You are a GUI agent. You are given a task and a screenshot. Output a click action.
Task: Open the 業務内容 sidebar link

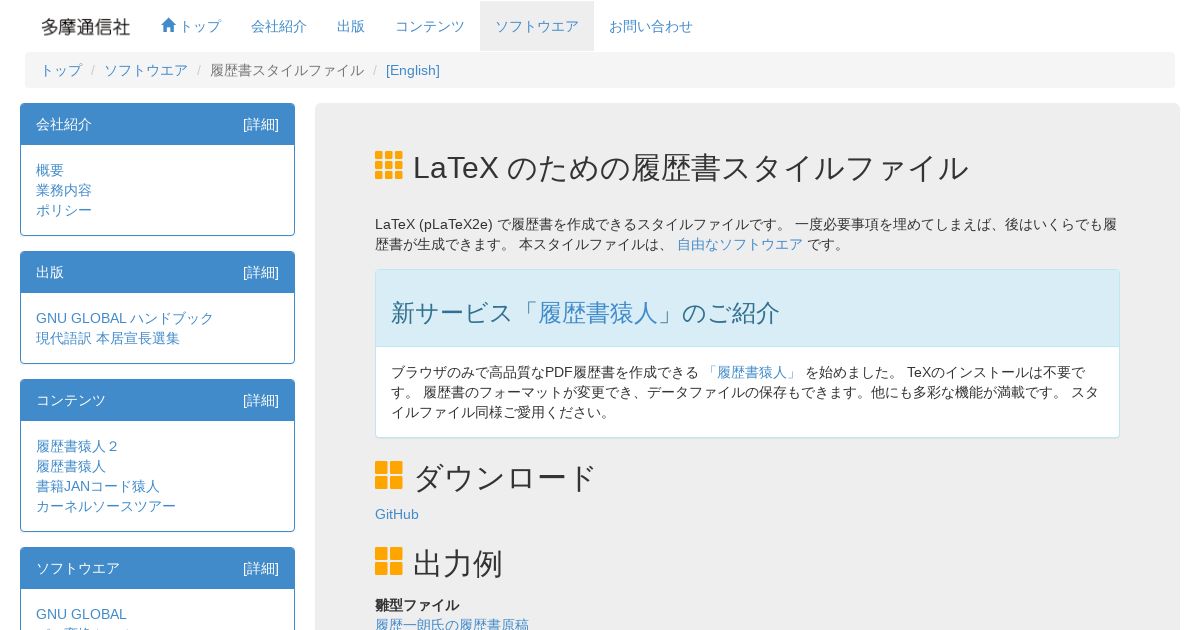tap(64, 190)
